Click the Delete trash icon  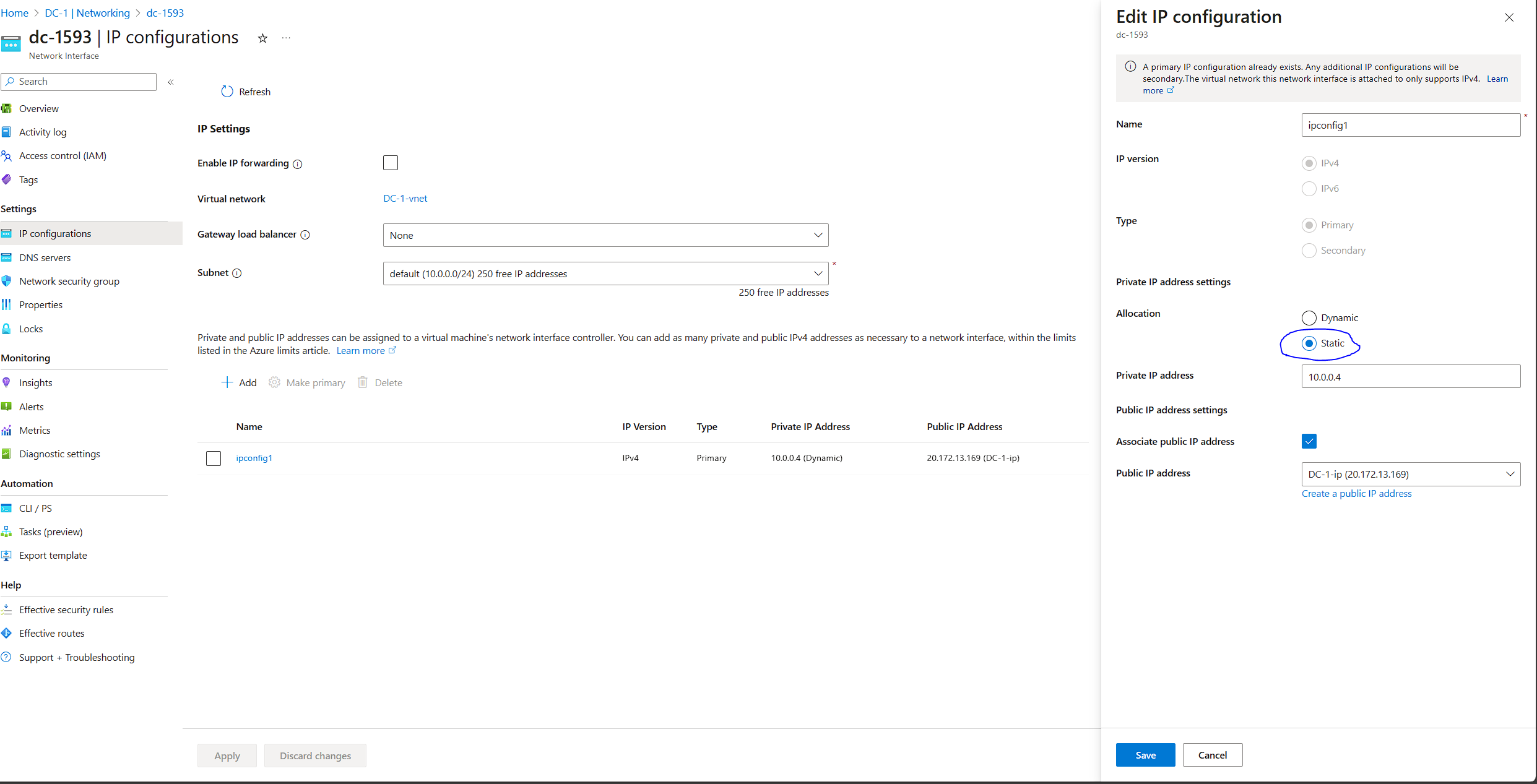(x=363, y=382)
